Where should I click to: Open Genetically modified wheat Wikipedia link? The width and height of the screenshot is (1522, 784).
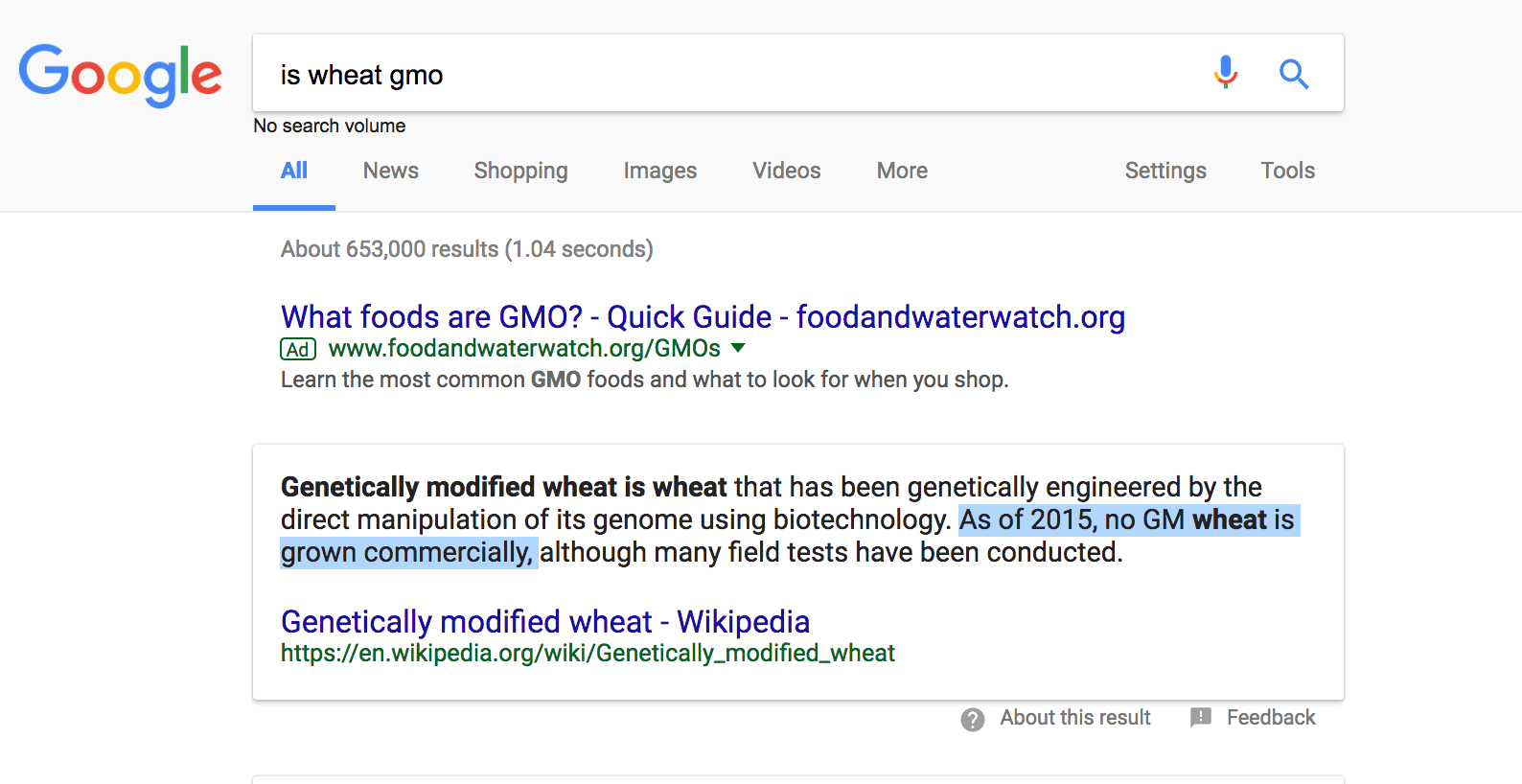tap(544, 622)
